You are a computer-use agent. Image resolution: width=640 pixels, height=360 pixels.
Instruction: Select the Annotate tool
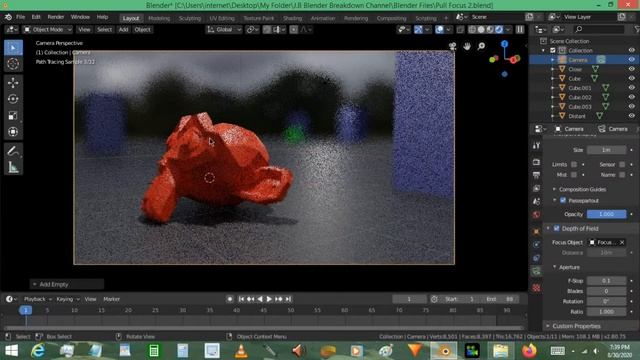coord(13,151)
